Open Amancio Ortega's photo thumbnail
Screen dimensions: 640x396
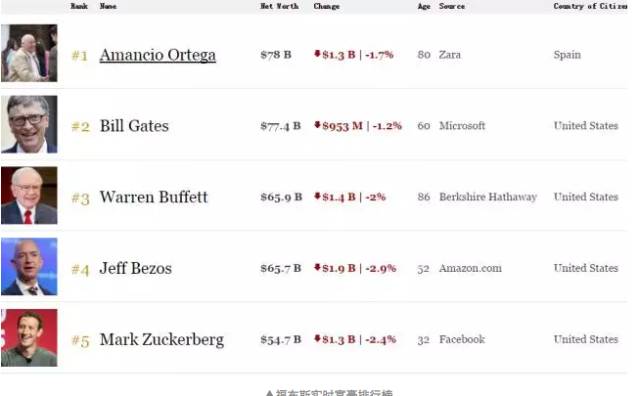[x=29, y=53]
